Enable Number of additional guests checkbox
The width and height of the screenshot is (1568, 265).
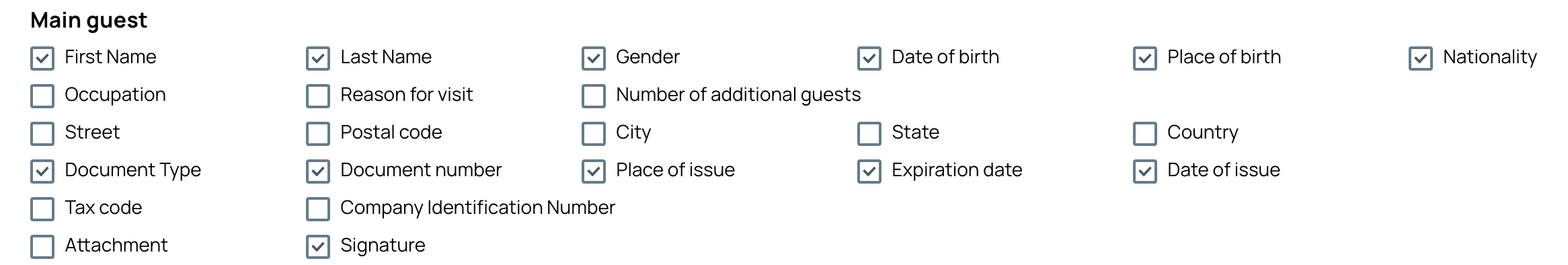tap(594, 96)
